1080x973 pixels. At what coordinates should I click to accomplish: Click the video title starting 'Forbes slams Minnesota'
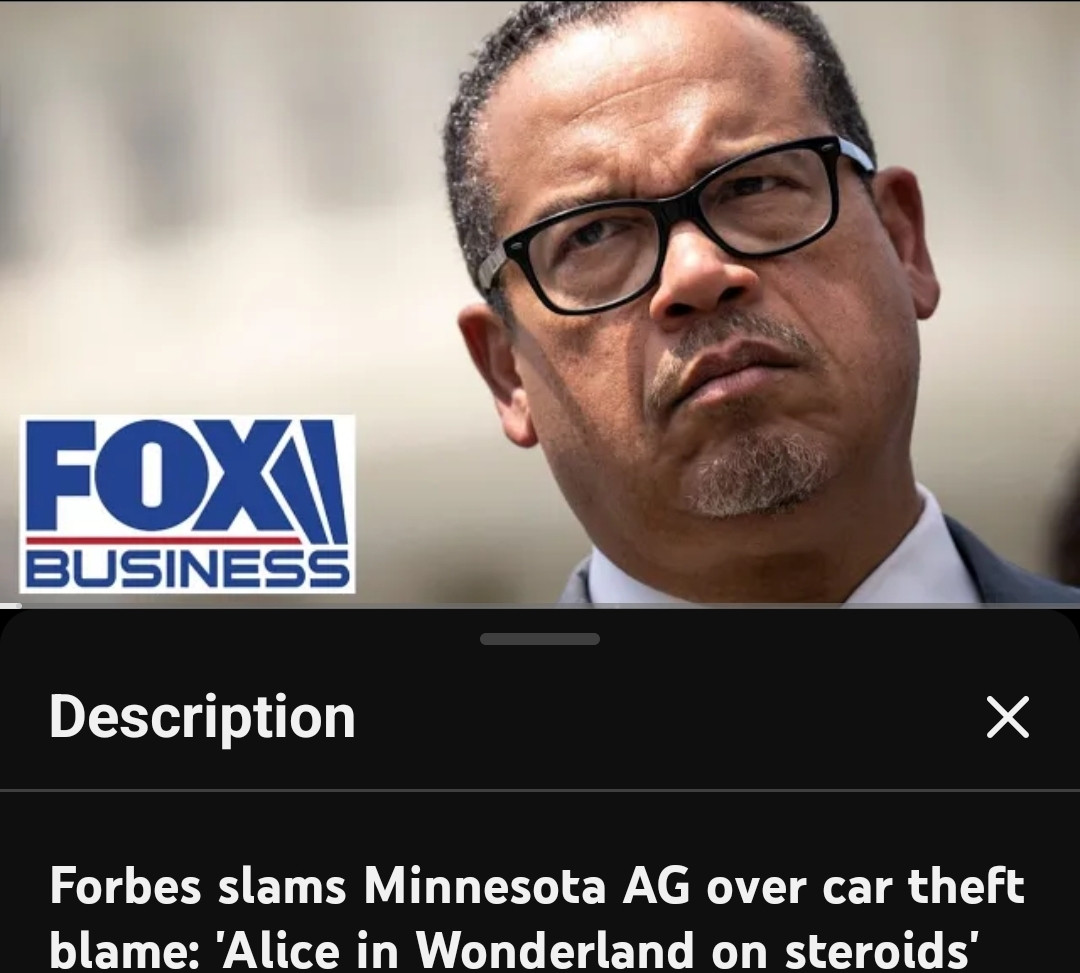point(537,917)
